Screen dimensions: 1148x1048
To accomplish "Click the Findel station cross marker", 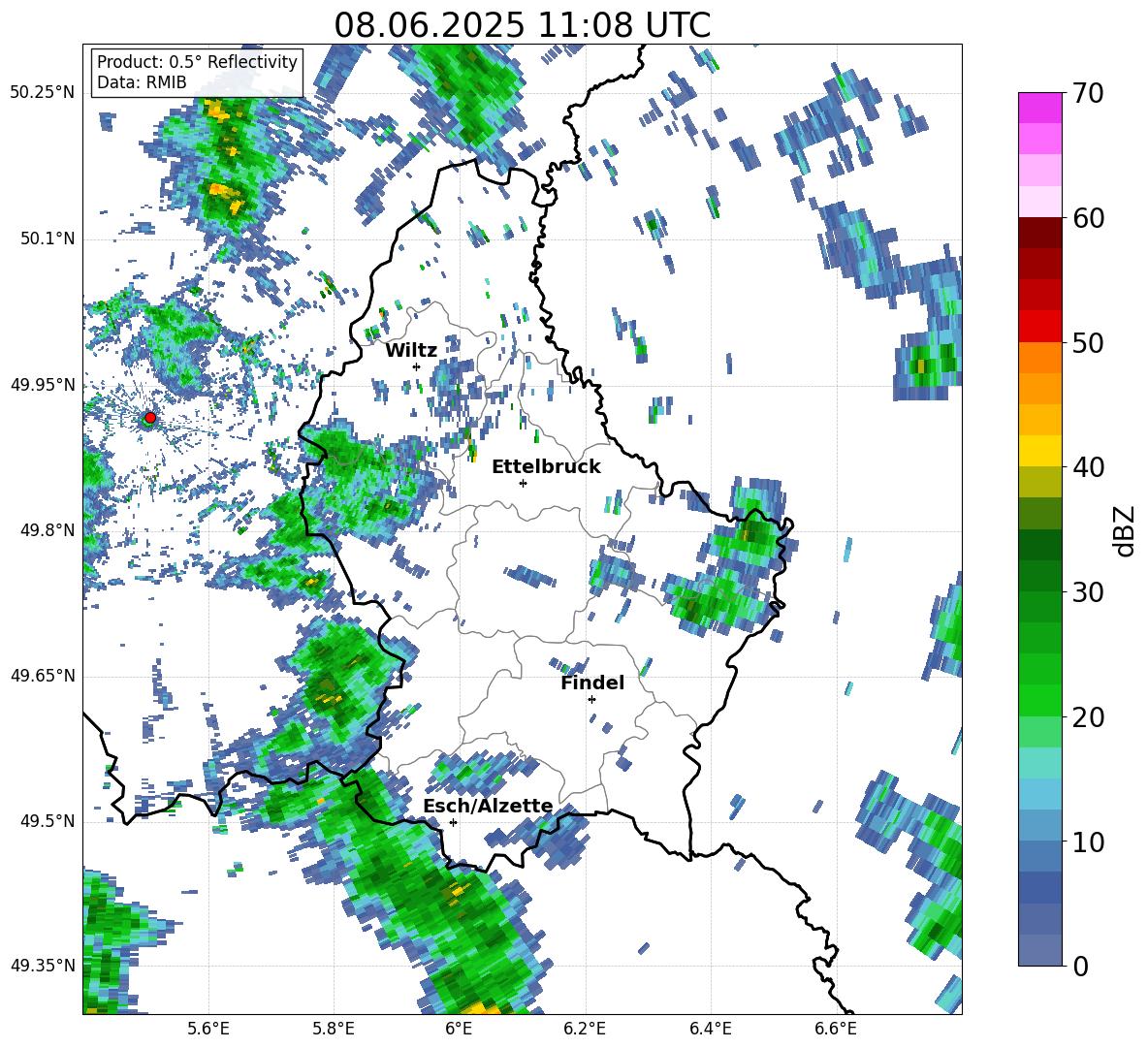I will [x=591, y=700].
